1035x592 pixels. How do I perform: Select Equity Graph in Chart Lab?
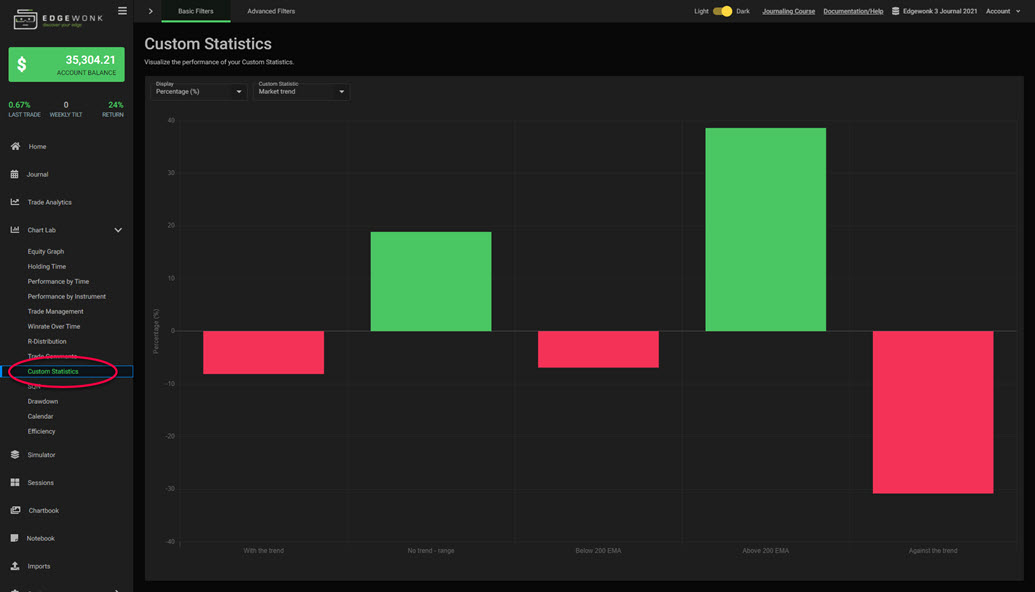click(46, 252)
